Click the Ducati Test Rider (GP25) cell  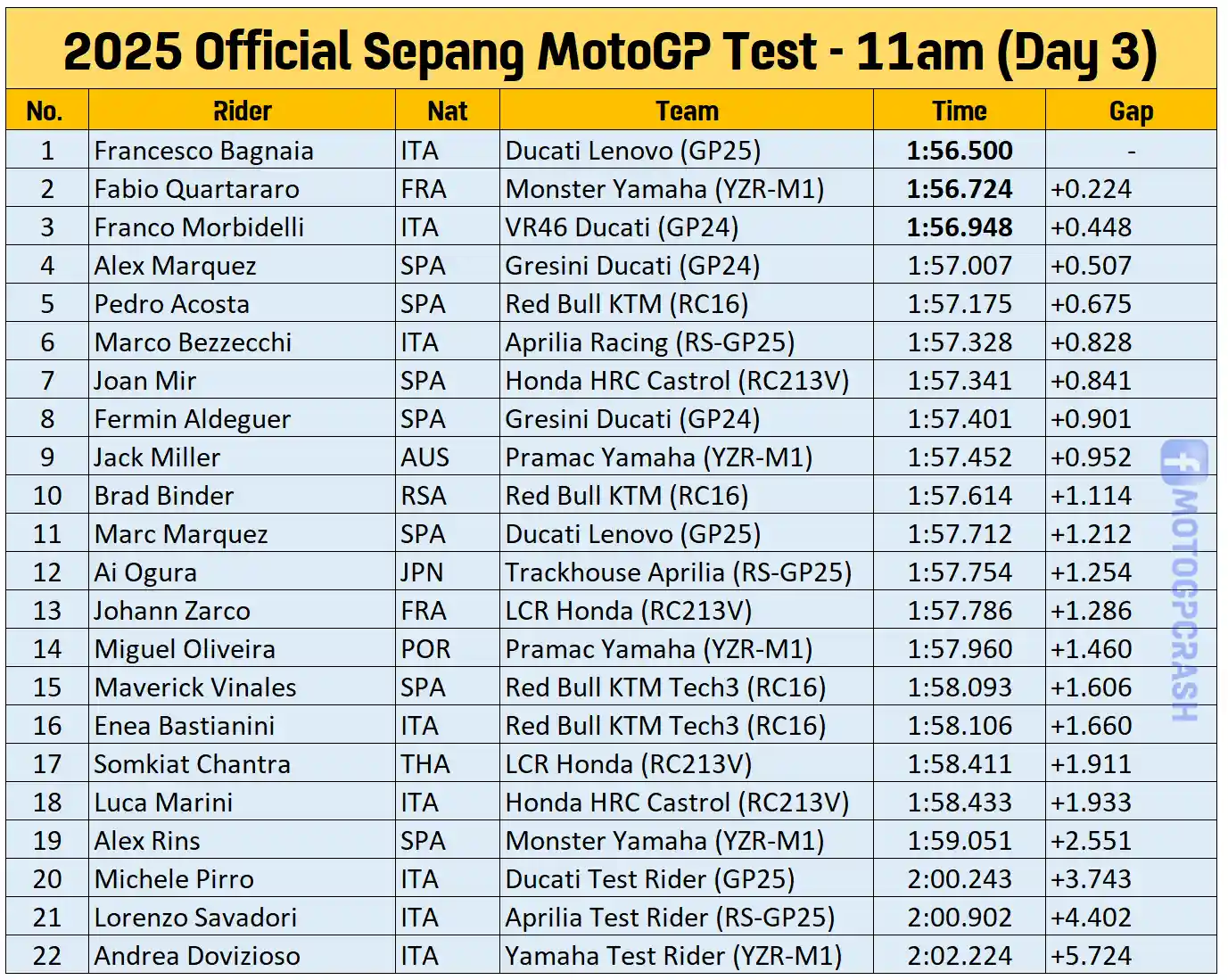[649, 879]
